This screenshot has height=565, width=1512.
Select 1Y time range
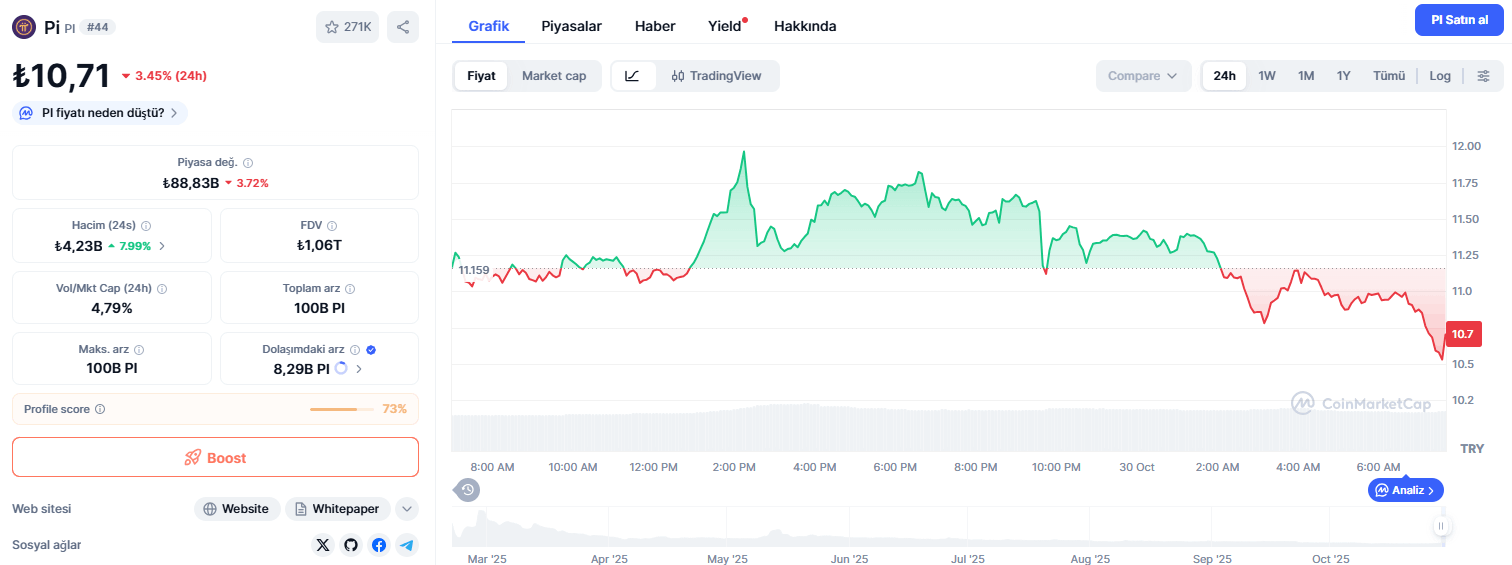pos(1344,76)
